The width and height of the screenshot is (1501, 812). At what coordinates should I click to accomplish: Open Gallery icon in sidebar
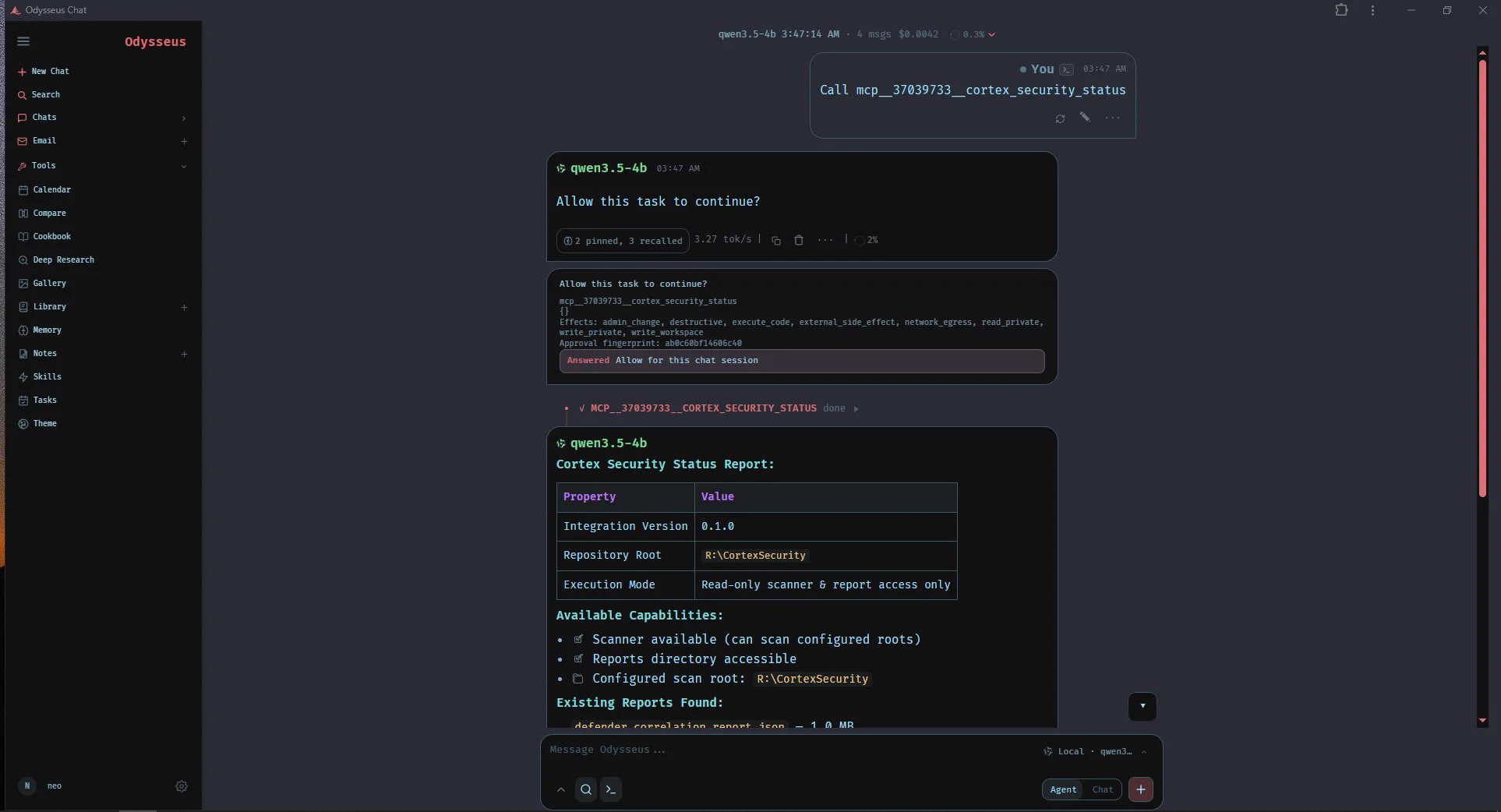coord(23,283)
